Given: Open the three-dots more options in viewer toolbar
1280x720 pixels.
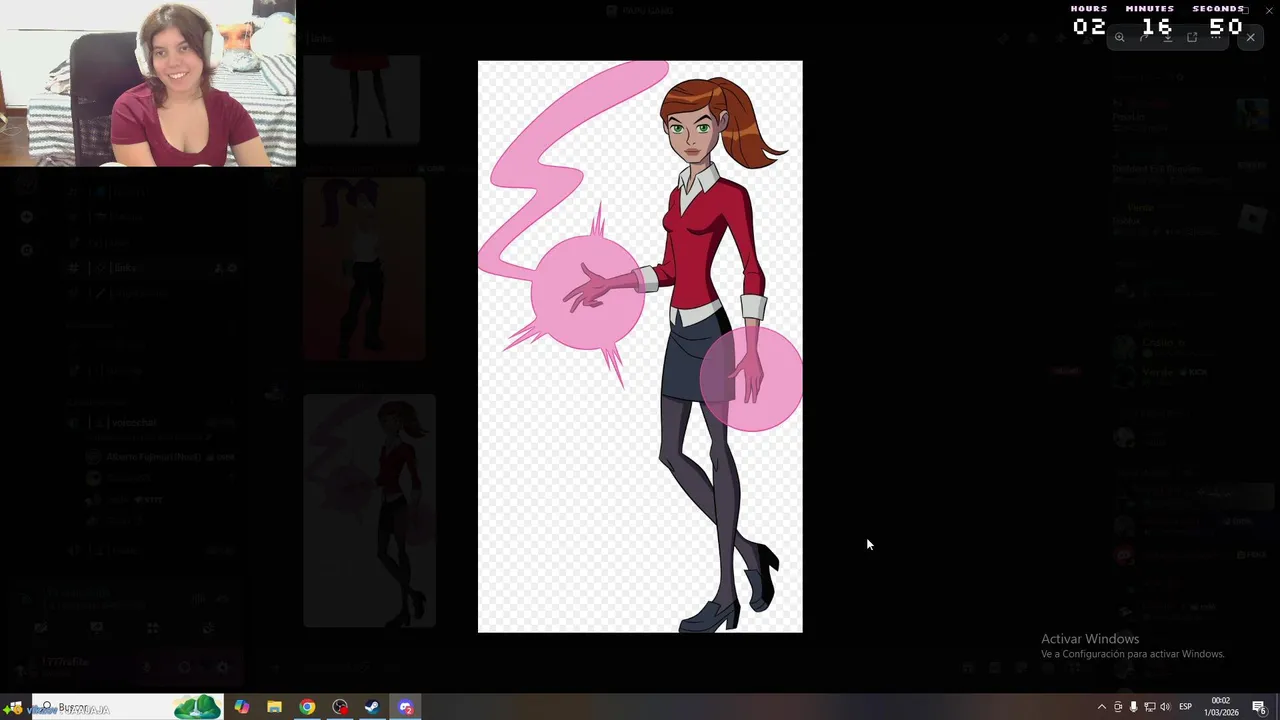Looking at the screenshot, I should coord(1216,37).
